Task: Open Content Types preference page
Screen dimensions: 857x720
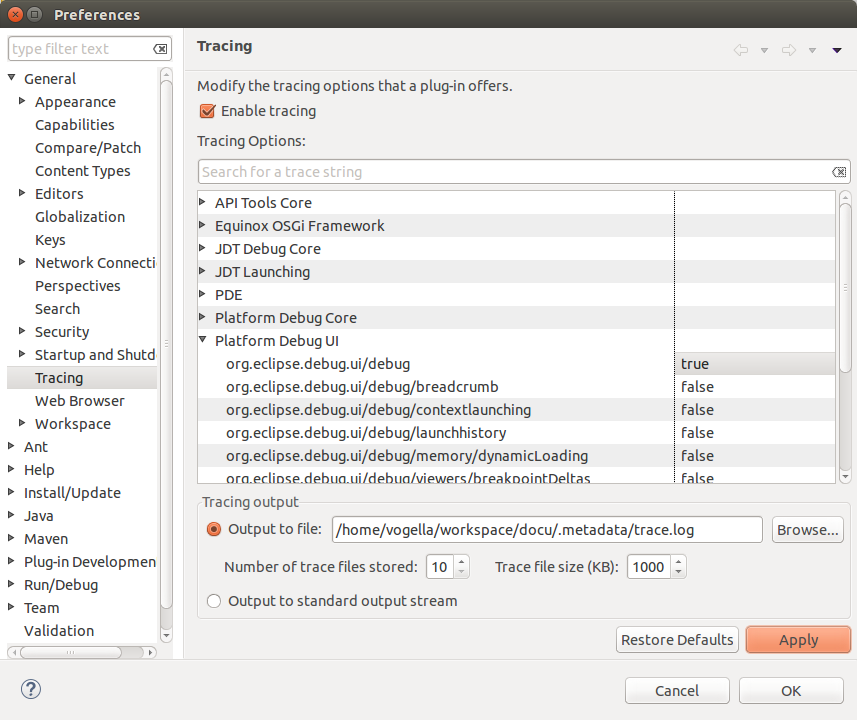Action: pos(83,171)
